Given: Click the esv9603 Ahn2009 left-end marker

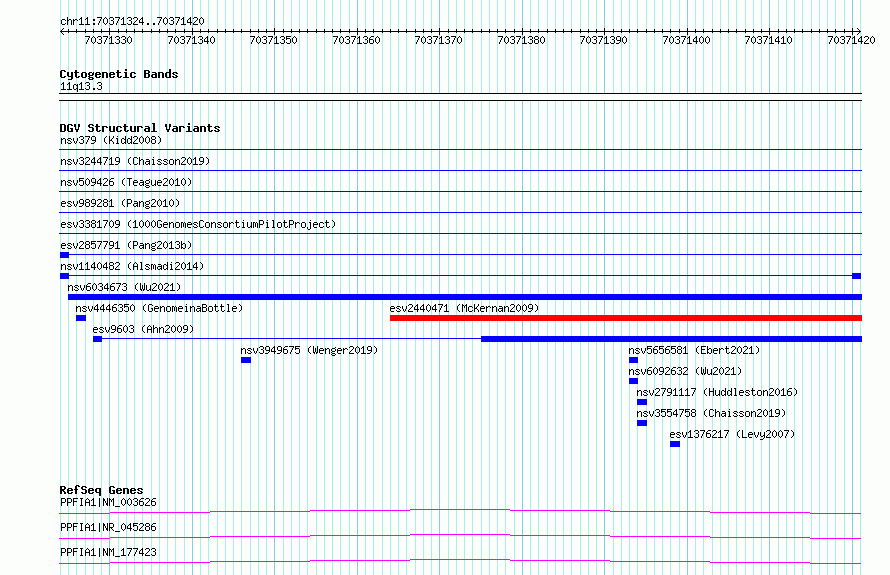Looking at the screenshot, I should [x=98, y=339].
